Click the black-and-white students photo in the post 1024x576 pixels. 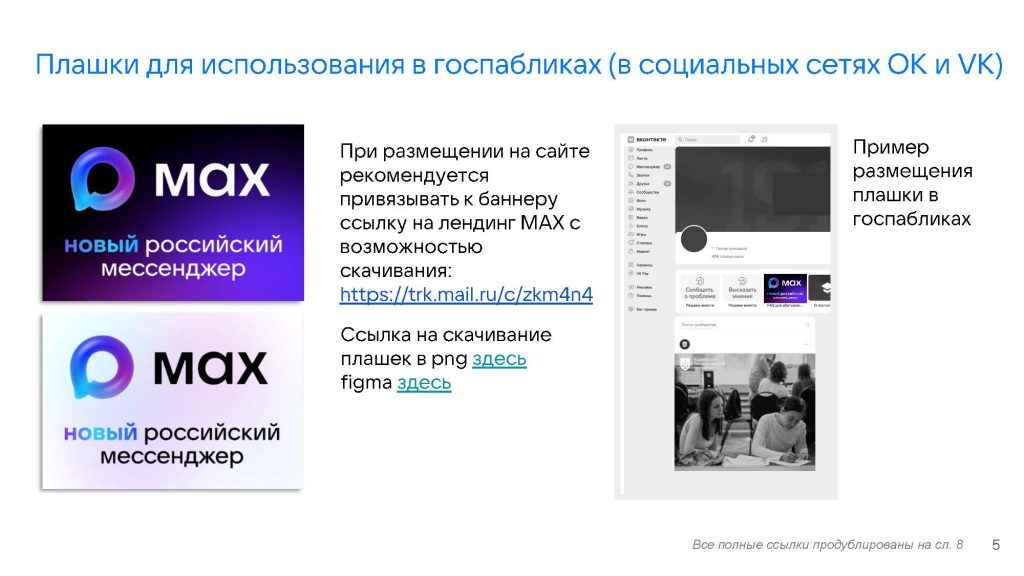tap(744, 411)
